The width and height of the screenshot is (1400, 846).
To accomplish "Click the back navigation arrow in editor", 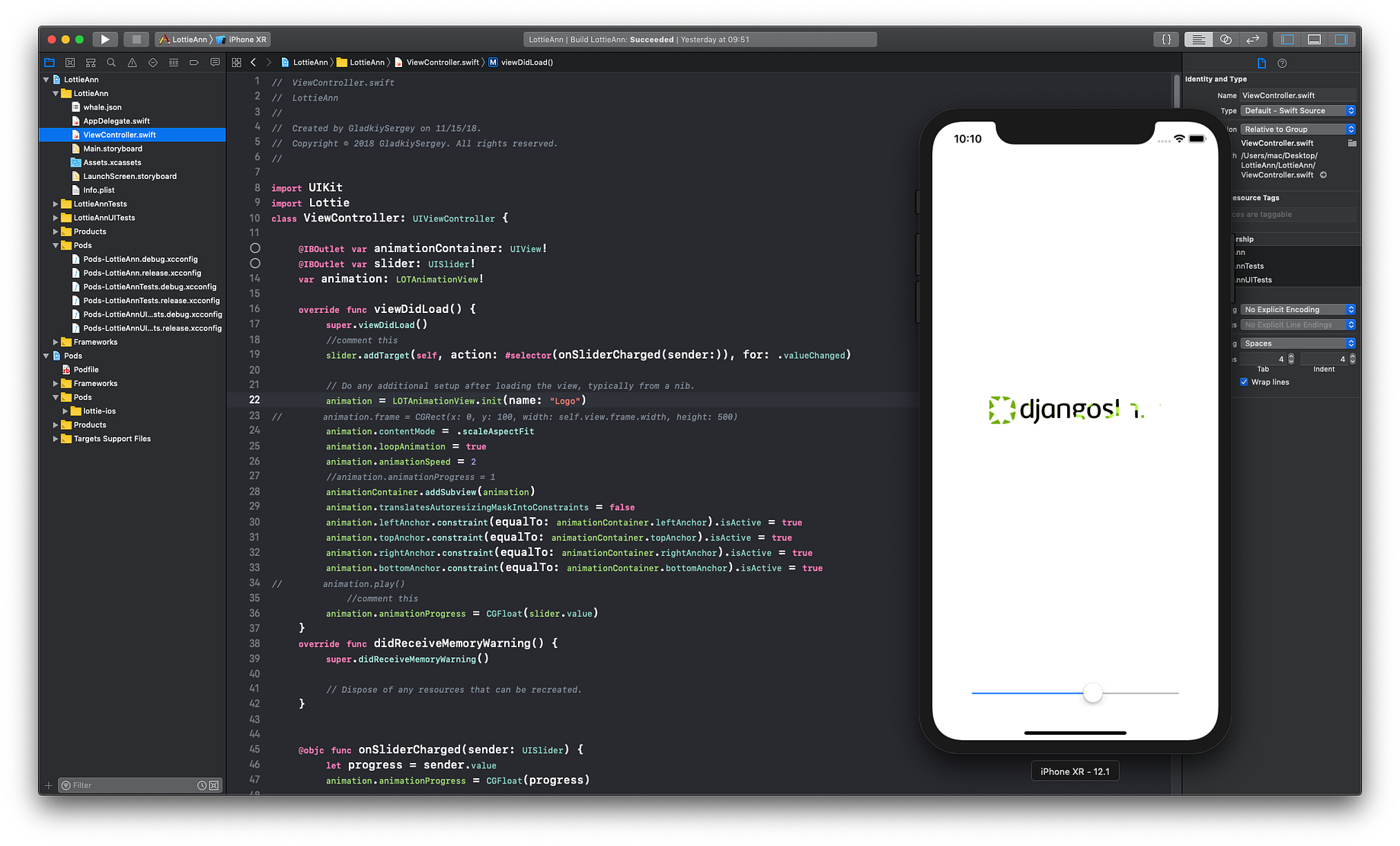I will [x=253, y=62].
